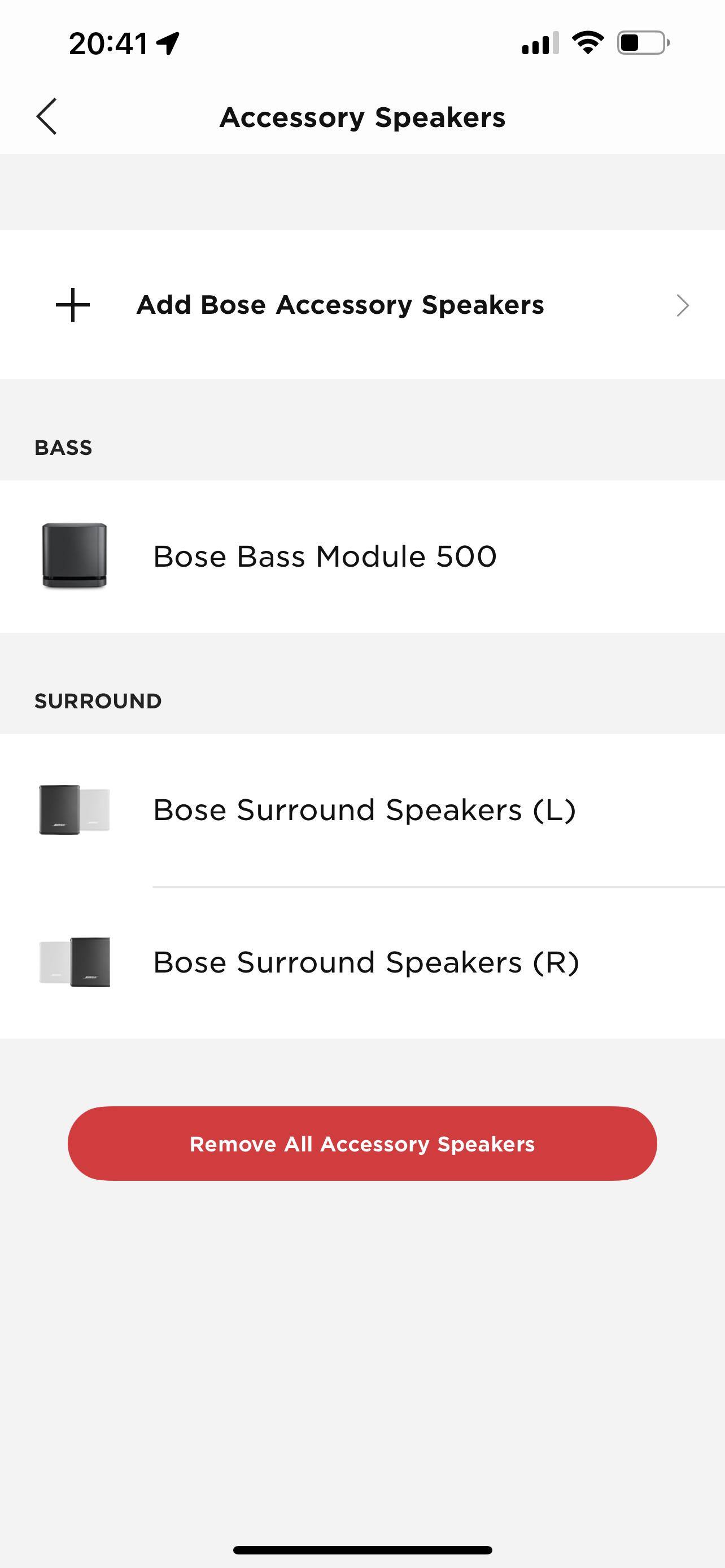This screenshot has height=1568, width=725.
Task: Tap the 20:41 clock
Action: [108, 43]
